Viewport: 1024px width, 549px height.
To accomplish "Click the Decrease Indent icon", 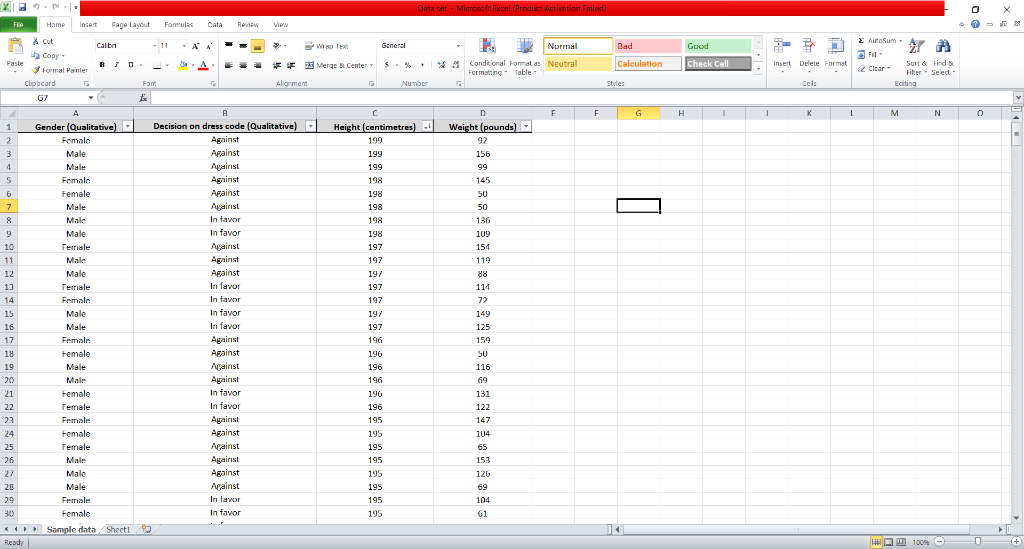I will pos(277,65).
